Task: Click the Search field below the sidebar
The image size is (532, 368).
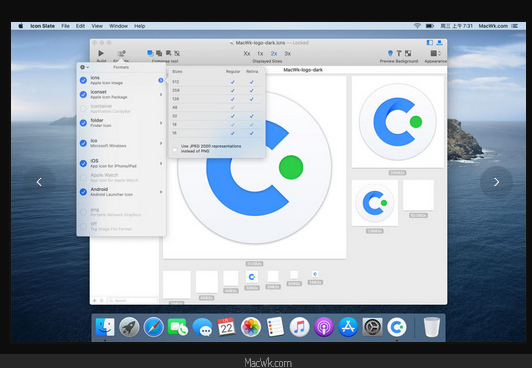Action: (133, 301)
